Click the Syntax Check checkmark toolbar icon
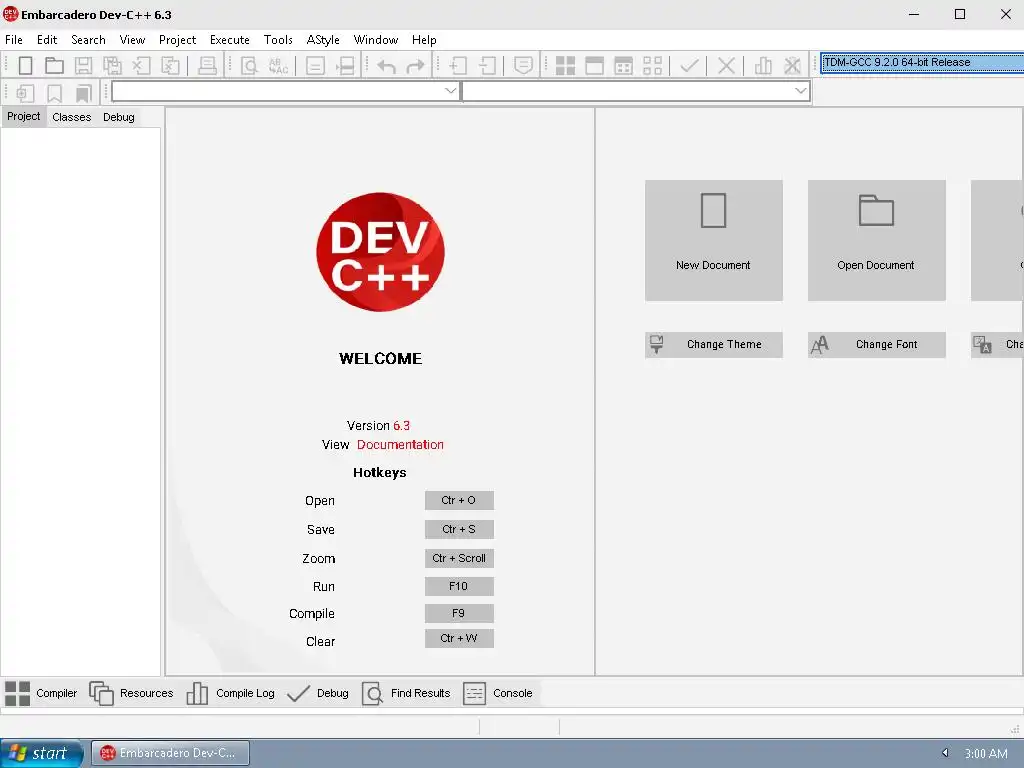The image size is (1024, 768). point(690,65)
